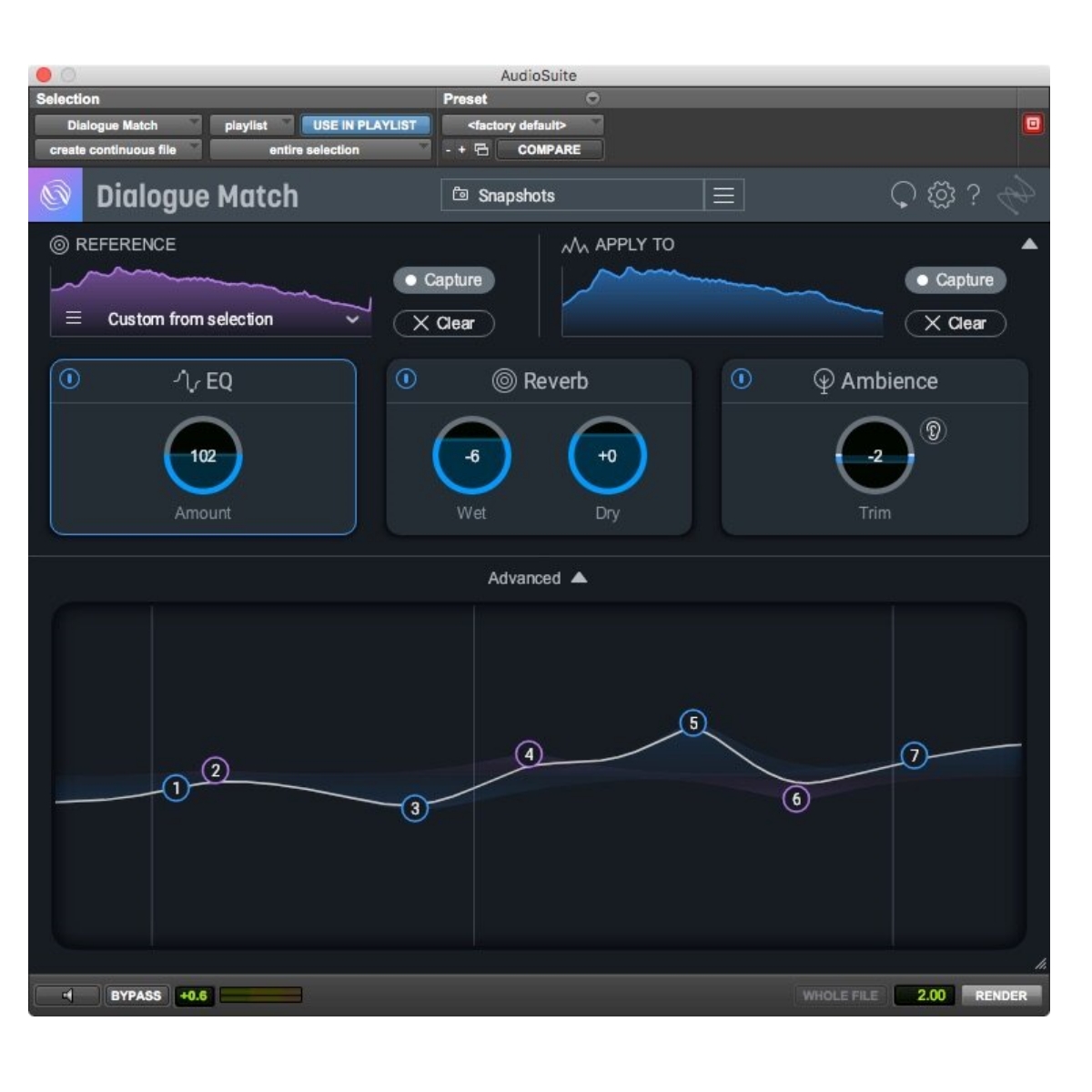Click the Advanced label

[524, 578]
